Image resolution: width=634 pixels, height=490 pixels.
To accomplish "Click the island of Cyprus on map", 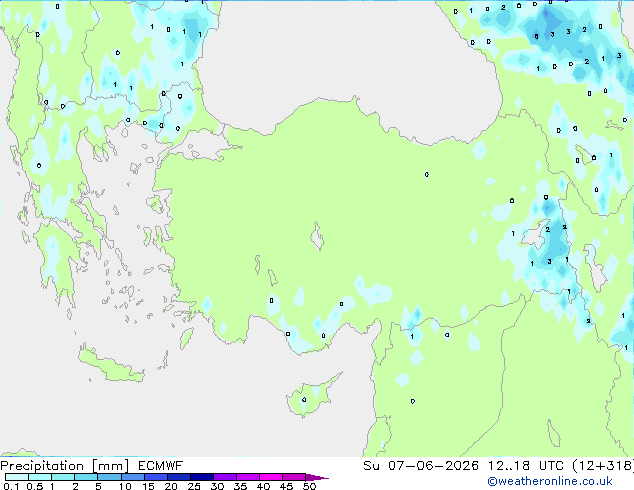I will (x=311, y=396).
